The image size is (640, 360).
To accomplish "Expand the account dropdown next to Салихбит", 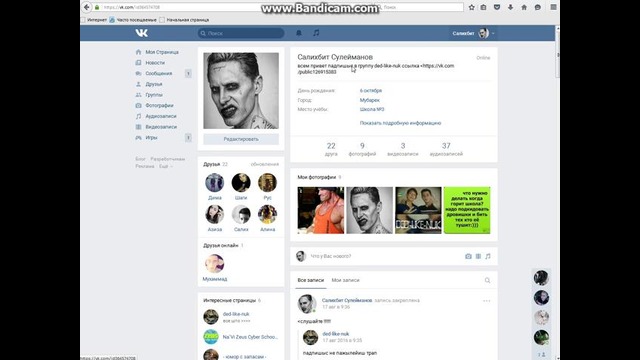I will tap(493, 33).
